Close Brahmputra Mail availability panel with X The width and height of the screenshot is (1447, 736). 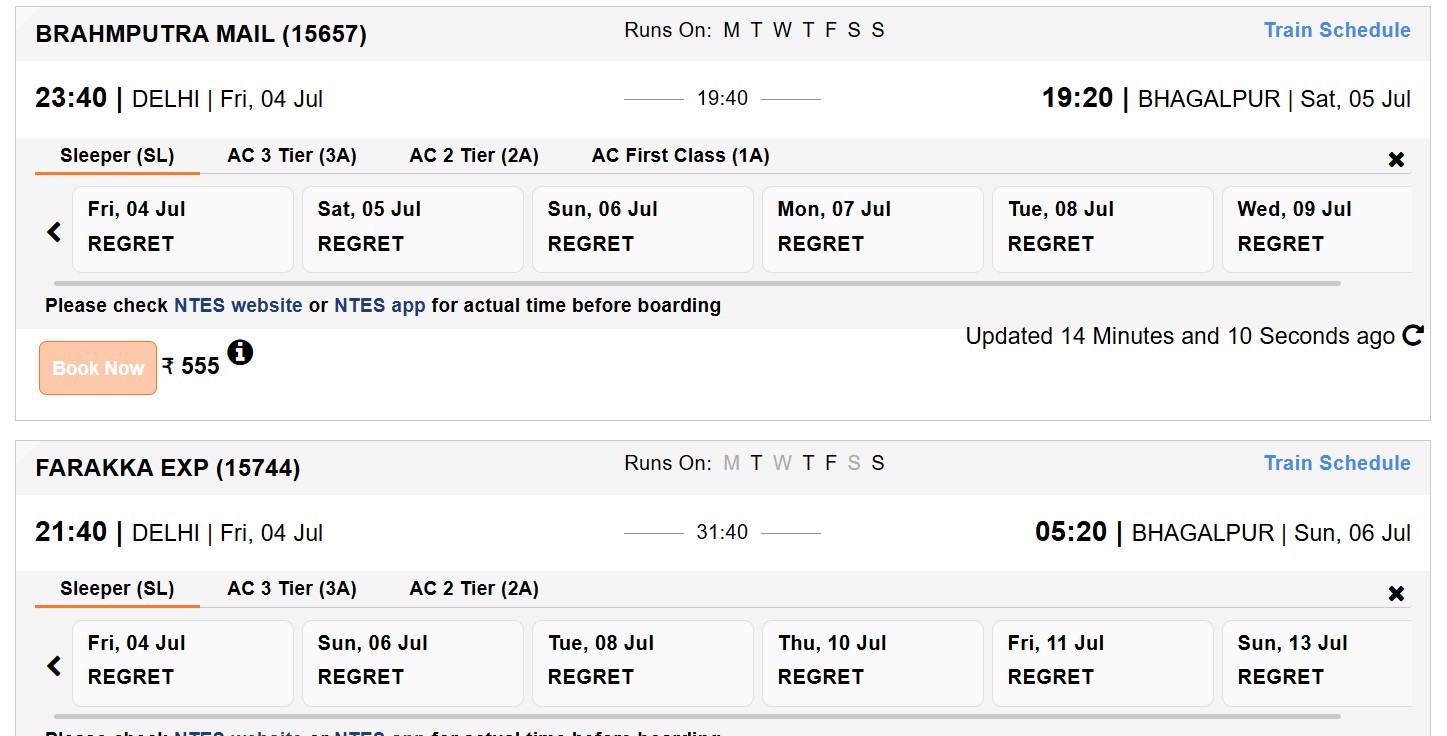(1396, 160)
